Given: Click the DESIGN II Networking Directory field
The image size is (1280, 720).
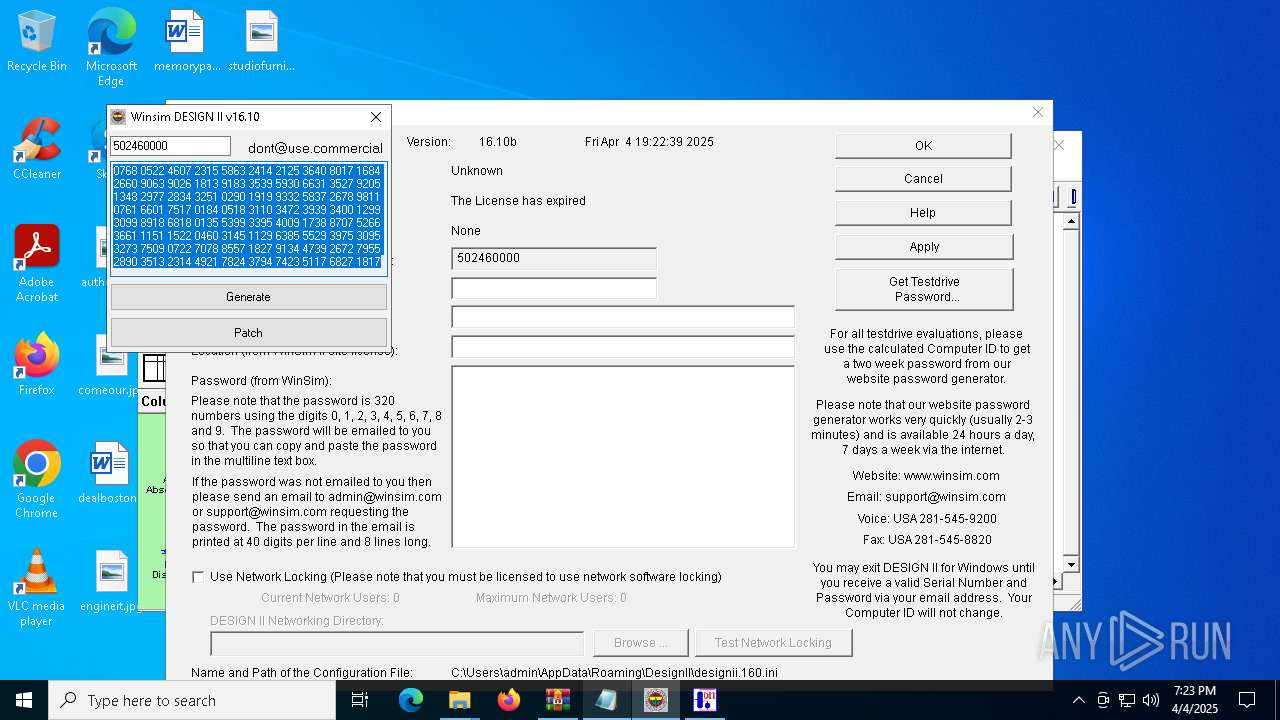Looking at the screenshot, I should coord(397,643).
